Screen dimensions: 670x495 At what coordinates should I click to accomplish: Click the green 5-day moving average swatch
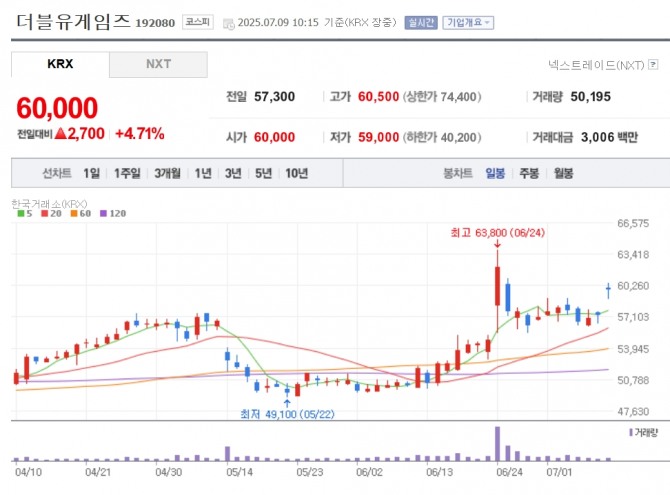pos(21,213)
